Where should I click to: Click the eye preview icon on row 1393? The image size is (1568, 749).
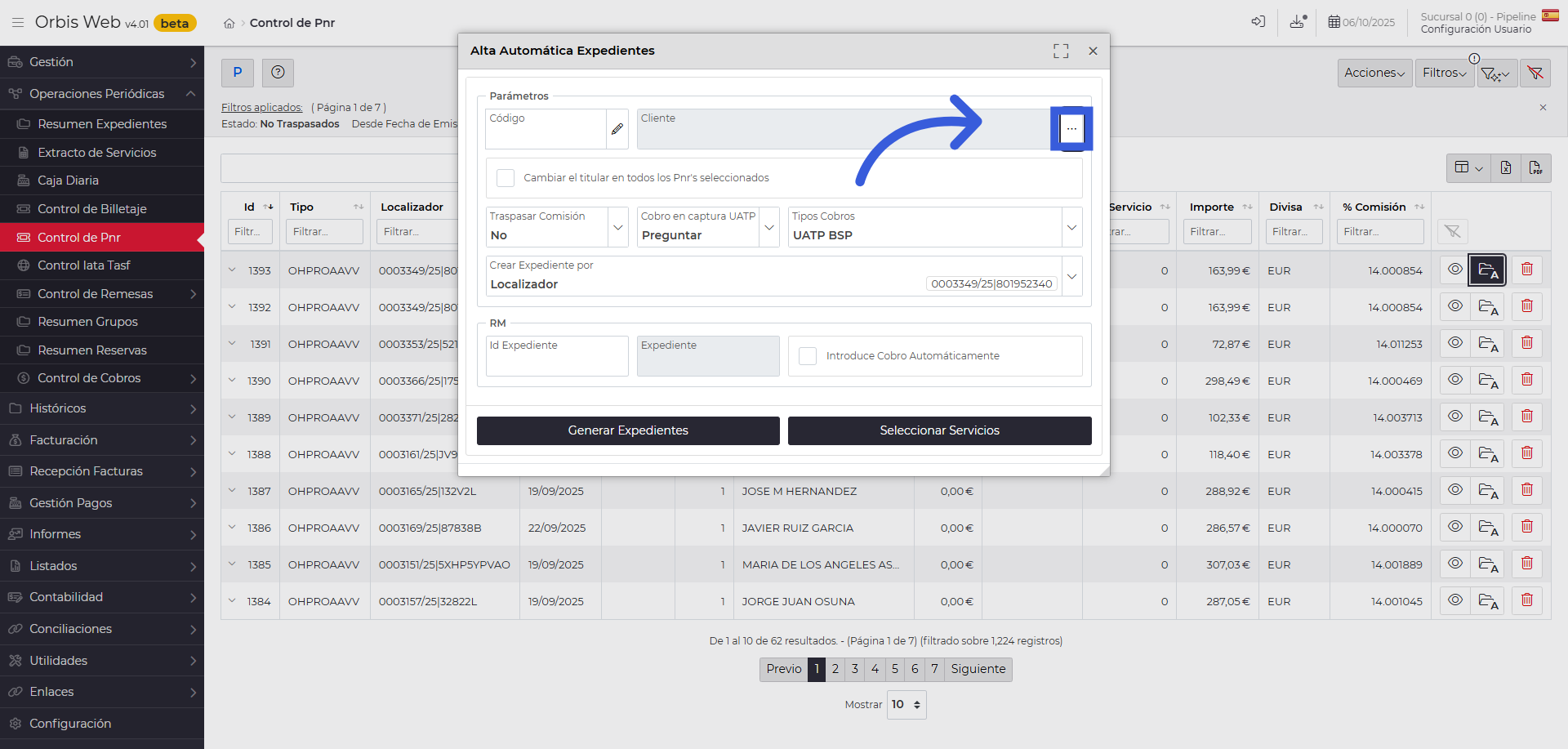point(1454,270)
